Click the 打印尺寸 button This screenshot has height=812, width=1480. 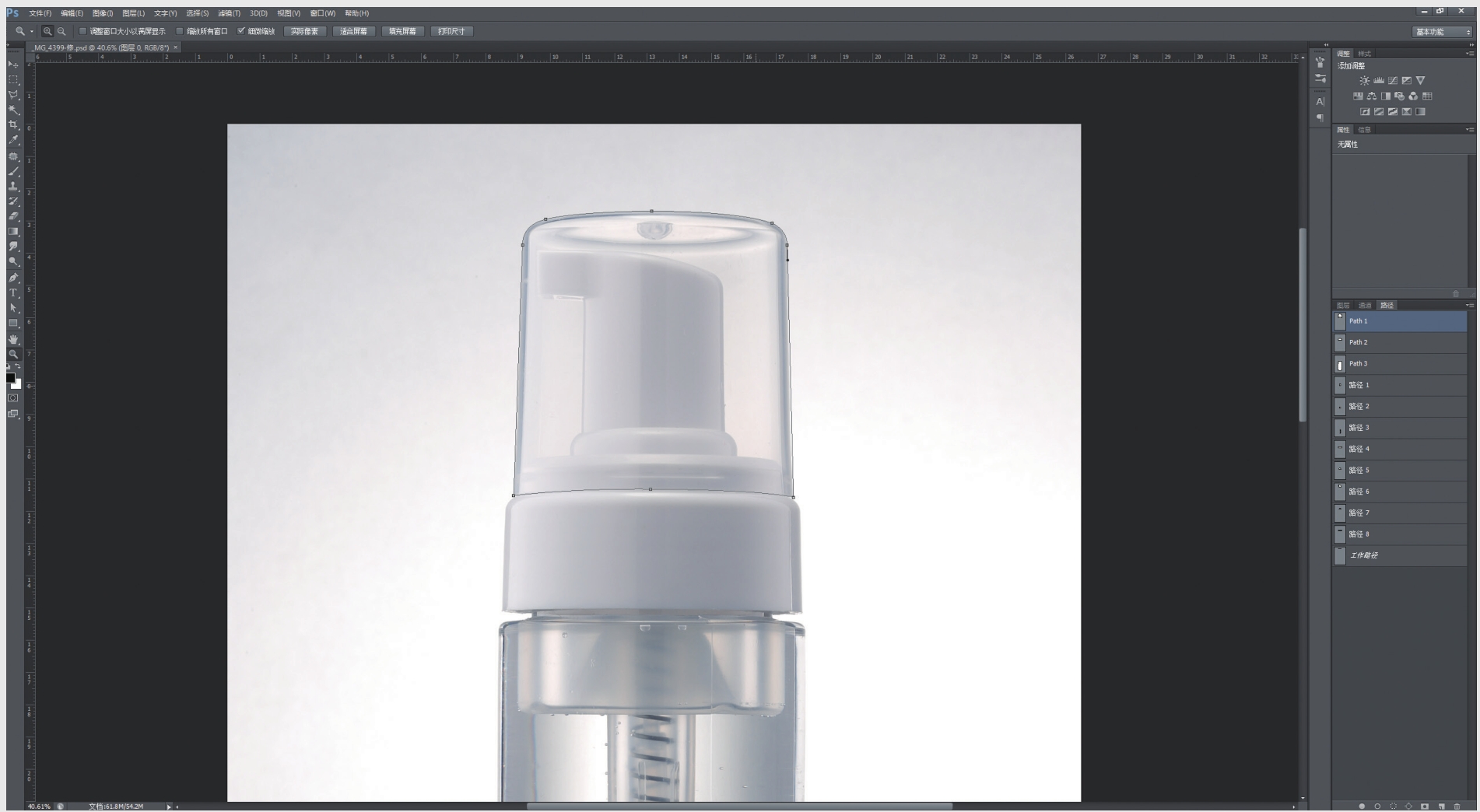click(451, 32)
